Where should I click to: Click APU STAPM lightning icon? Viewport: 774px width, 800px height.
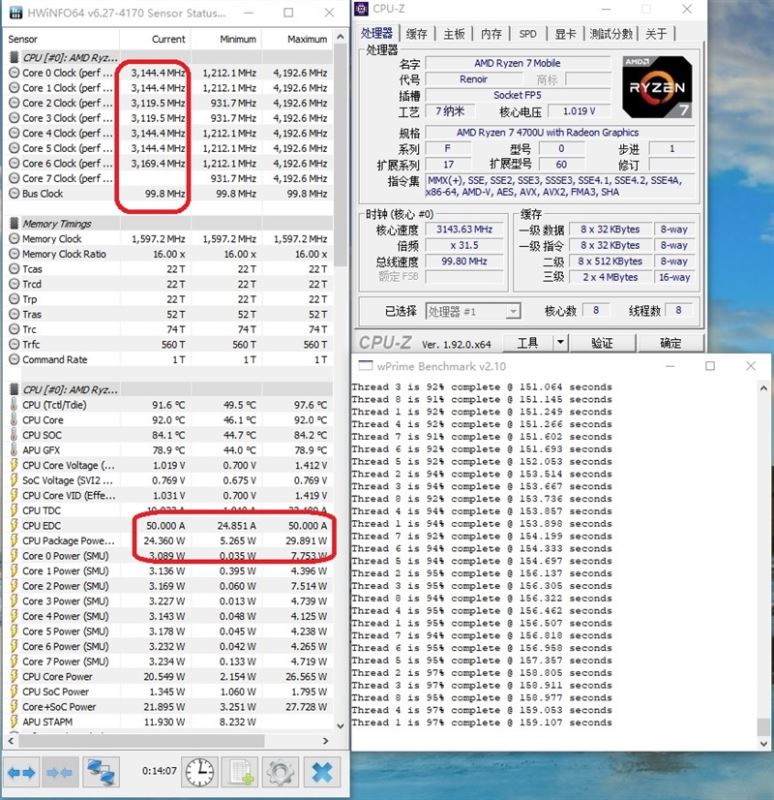click(14, 722)
